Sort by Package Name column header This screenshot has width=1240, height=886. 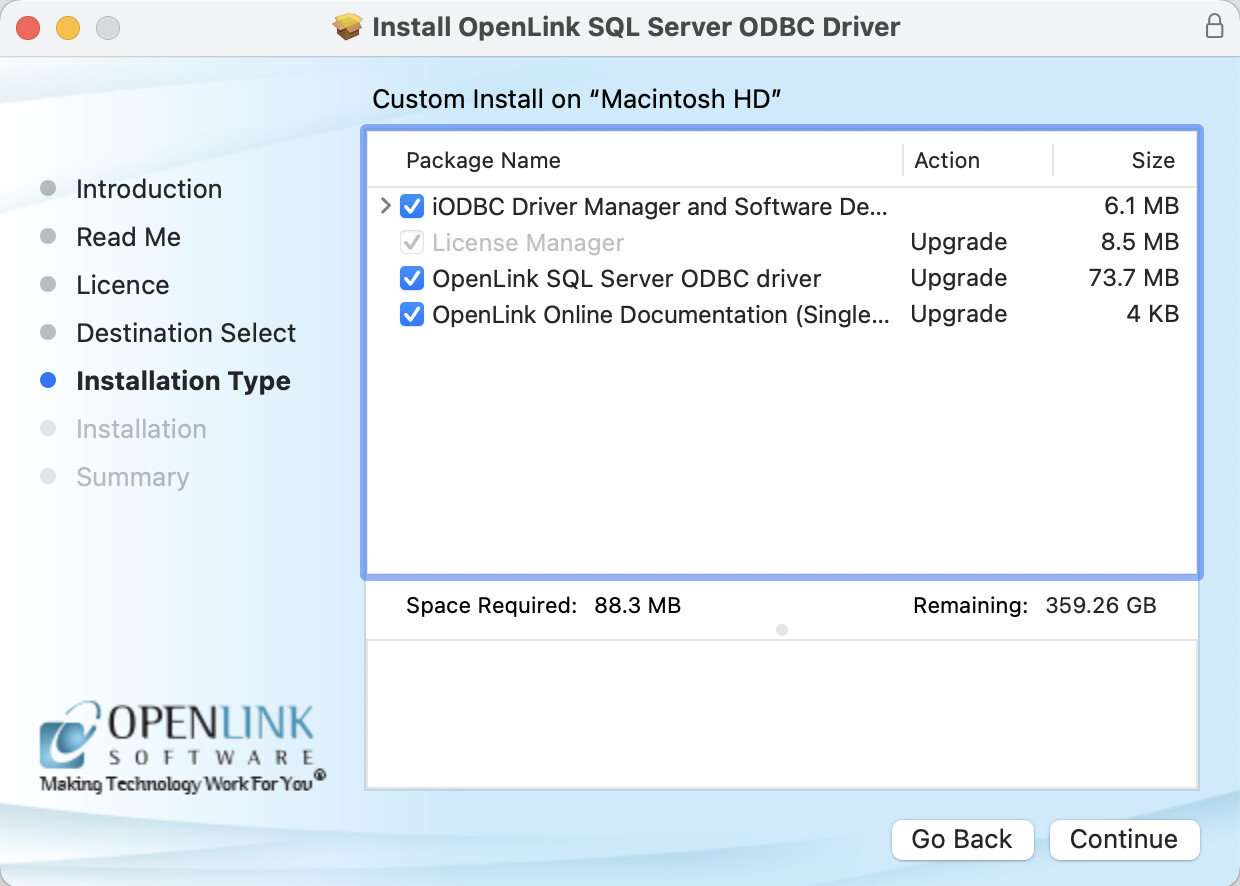tap(483, 161)
